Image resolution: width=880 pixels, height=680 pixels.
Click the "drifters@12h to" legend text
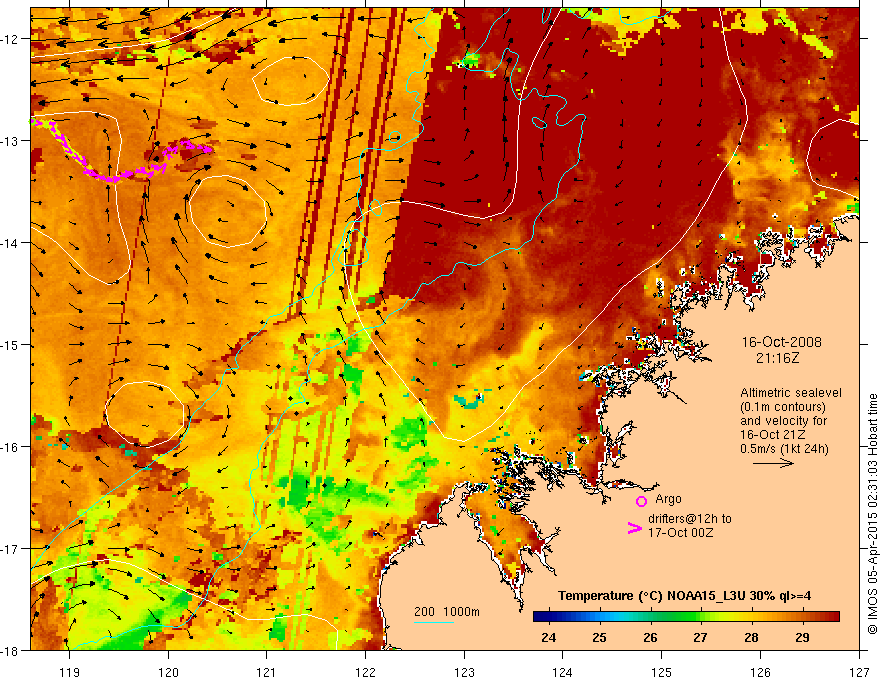[x=690, y=519]
